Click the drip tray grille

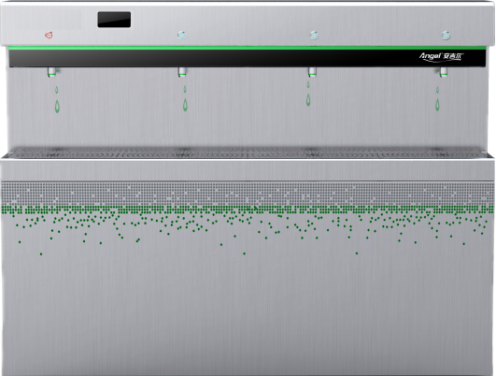pyautogui.click(x=247, y=153)
